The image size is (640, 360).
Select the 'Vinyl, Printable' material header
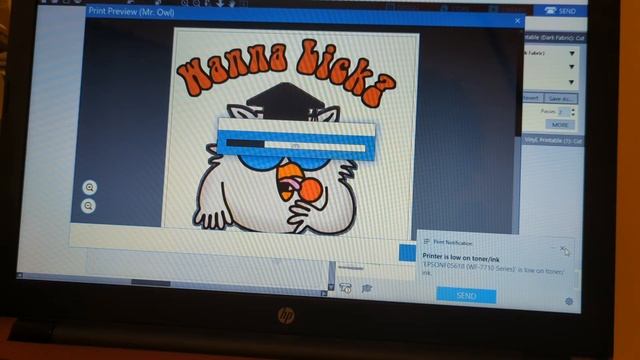(x=553, y=141)
